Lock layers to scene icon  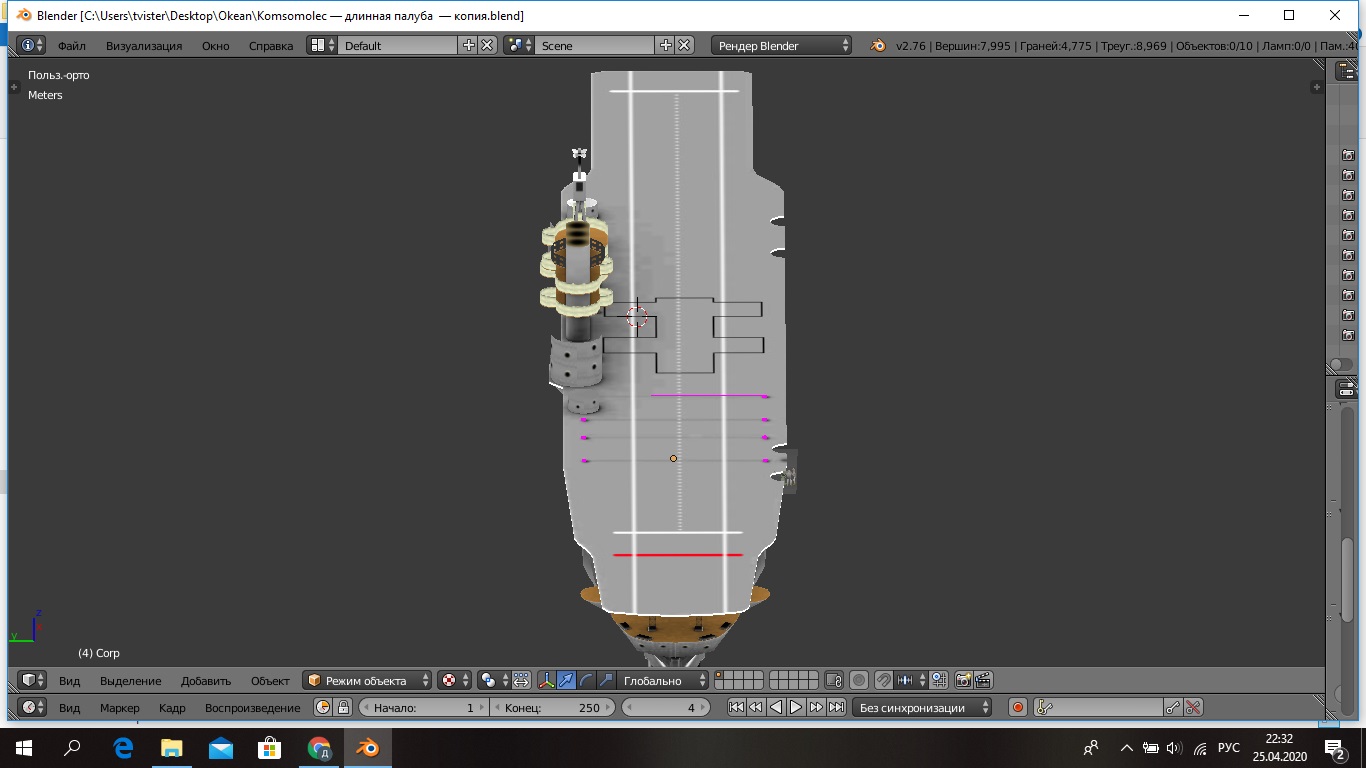[834, 680]
